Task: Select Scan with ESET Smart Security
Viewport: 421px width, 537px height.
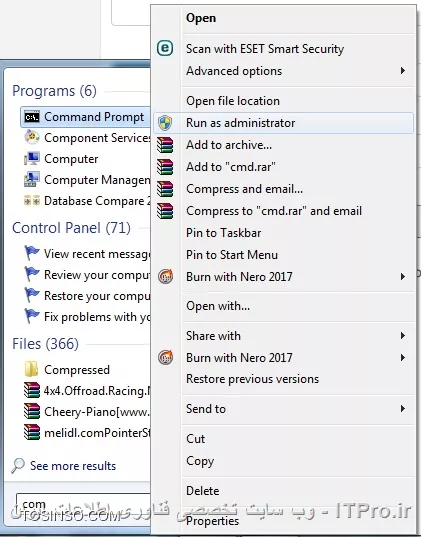Action: click(283, 49)
